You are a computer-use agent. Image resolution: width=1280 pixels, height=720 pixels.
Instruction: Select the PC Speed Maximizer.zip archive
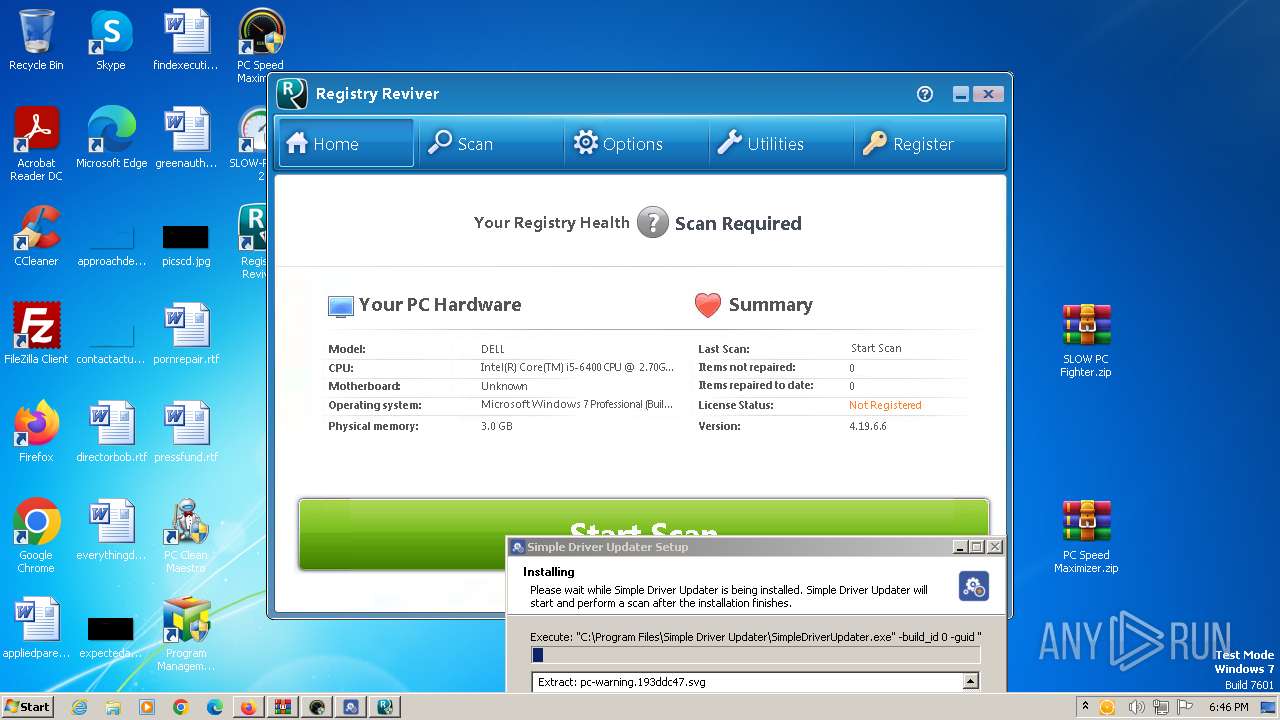[1086, 536]
